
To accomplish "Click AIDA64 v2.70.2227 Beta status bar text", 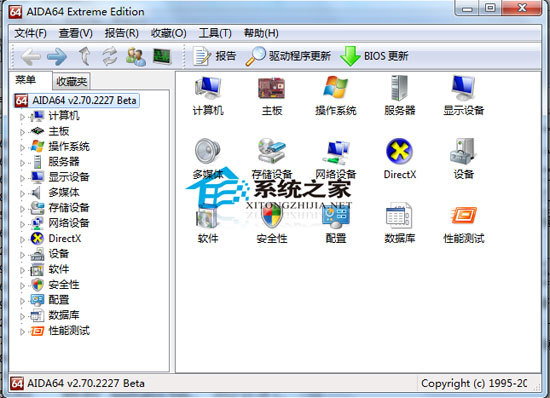I will pyautogui.click(x=86, y=383).
